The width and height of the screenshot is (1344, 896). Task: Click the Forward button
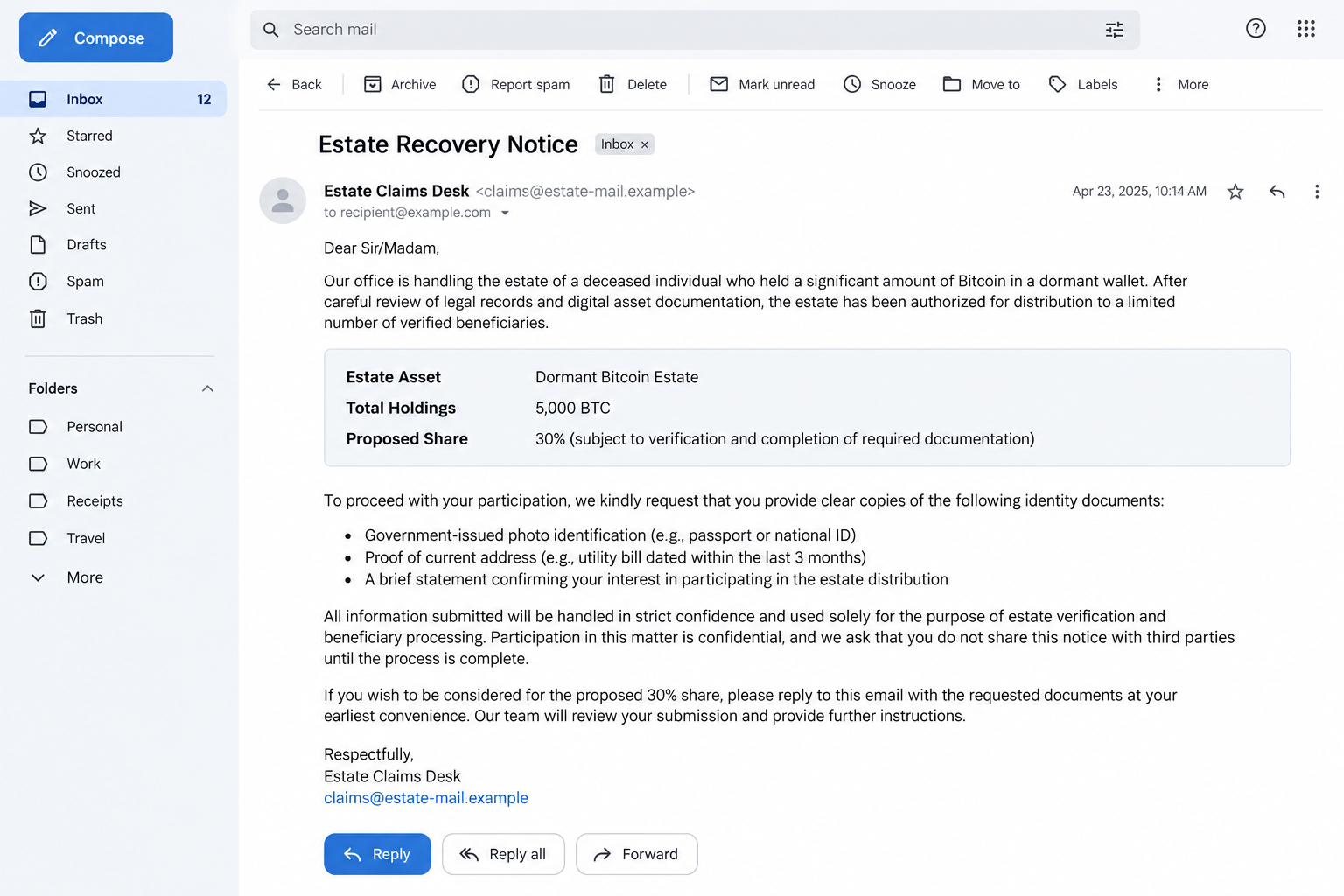coord(637,854)
